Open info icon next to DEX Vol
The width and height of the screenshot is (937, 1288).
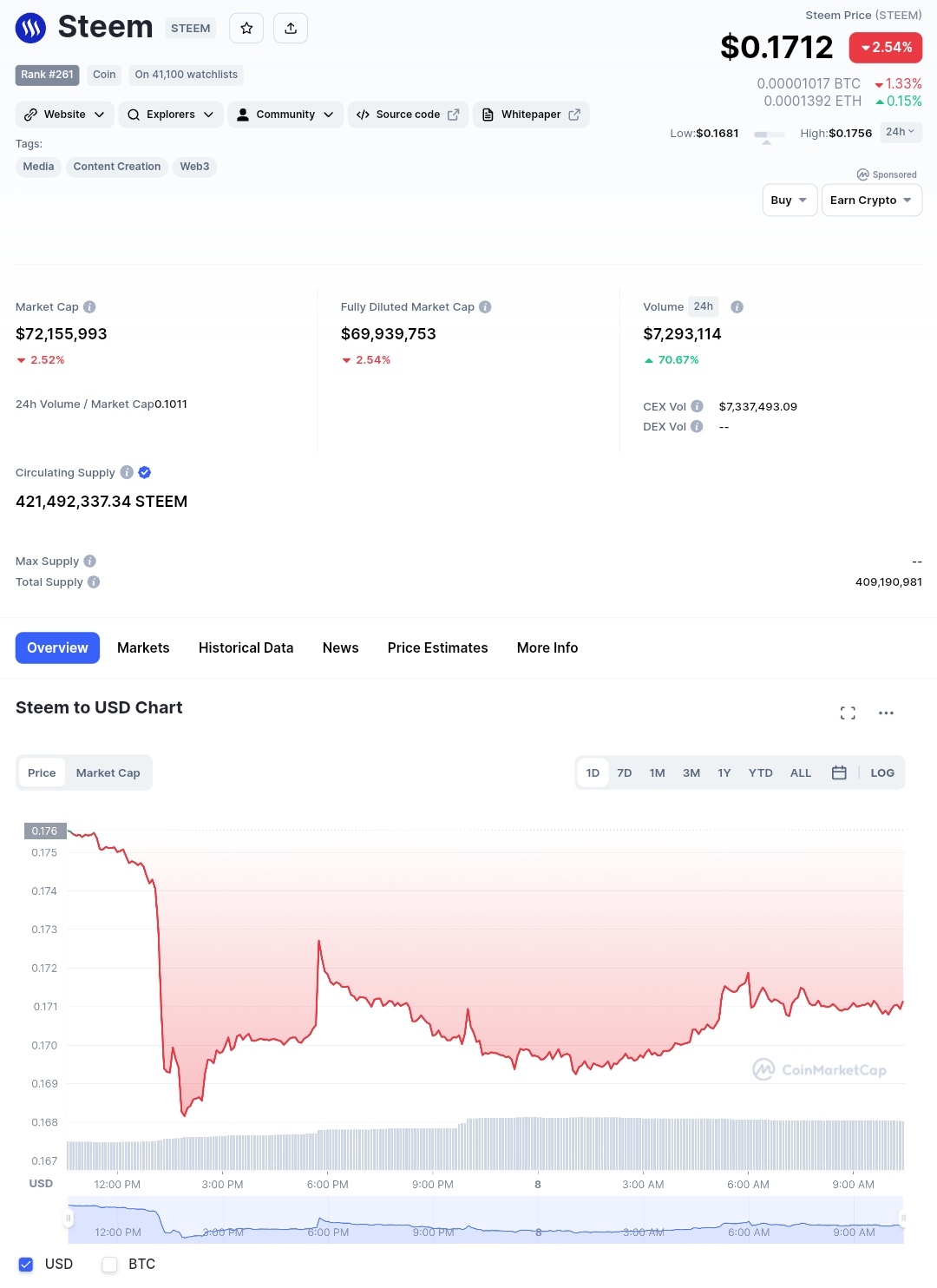[x=697, y=426]
